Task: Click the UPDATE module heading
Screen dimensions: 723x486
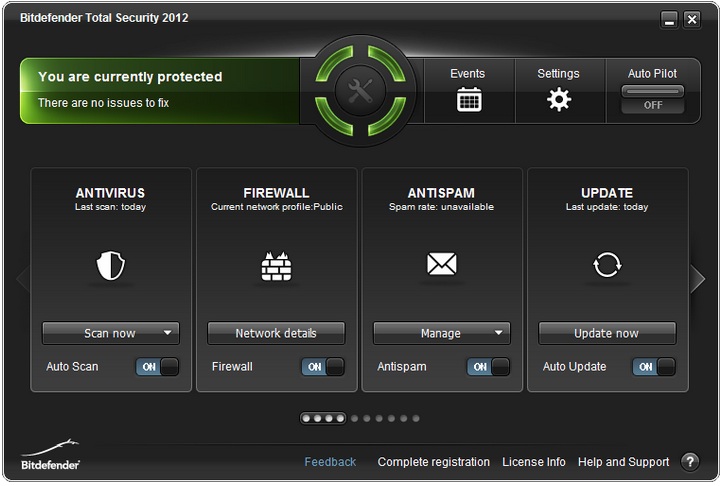Action: point(607,193)
